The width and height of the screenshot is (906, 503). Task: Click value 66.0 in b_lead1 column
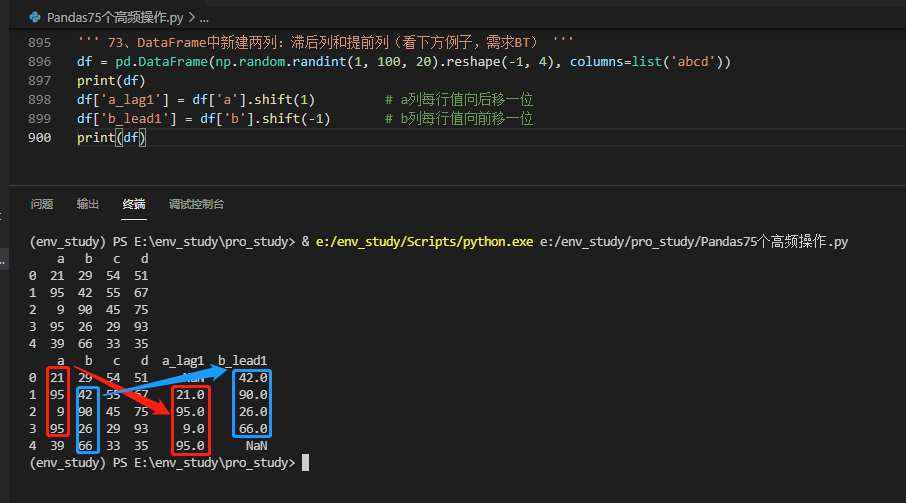253,429
